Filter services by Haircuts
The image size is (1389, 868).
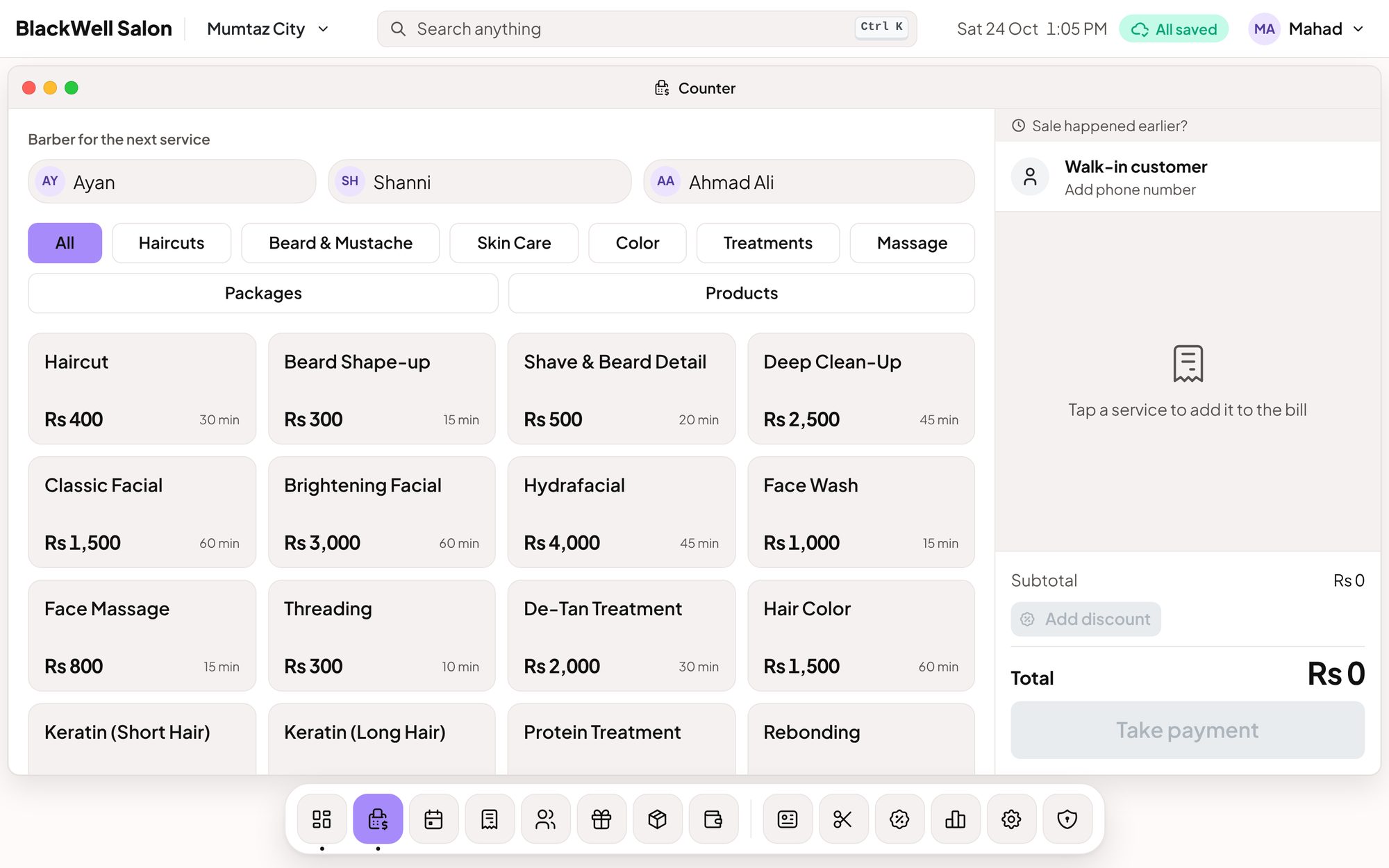pos(172,243)
